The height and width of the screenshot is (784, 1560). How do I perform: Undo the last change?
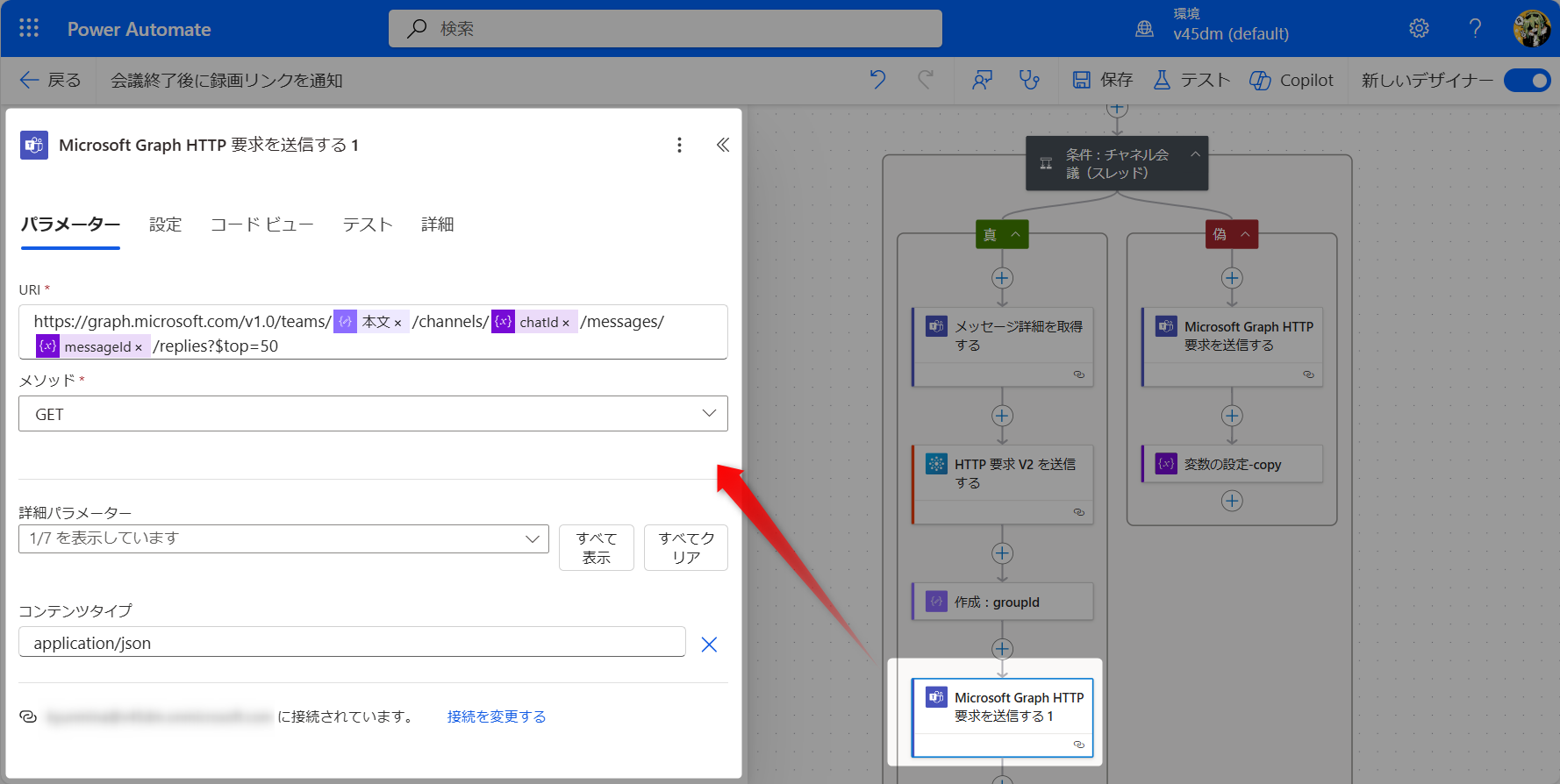(x=877, y=80)
